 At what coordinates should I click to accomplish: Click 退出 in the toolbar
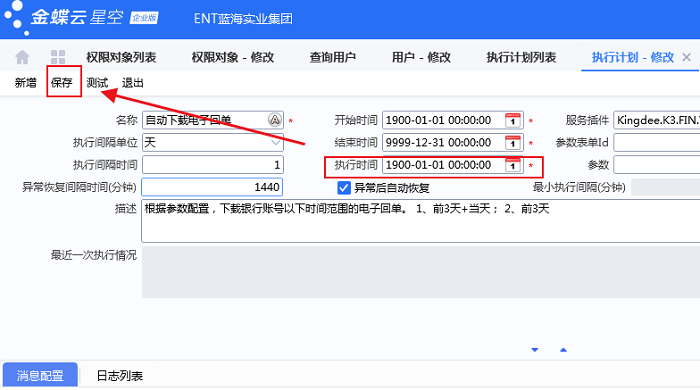(x=133, y=83)
